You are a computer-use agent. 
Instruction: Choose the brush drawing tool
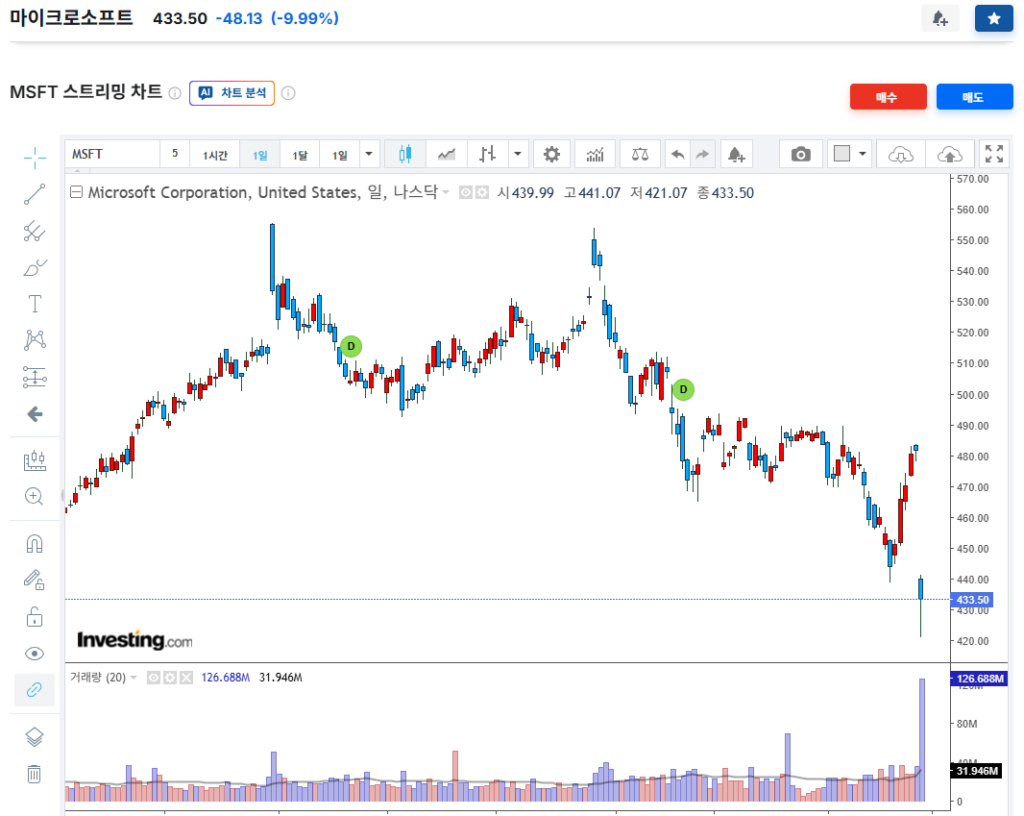34,267
